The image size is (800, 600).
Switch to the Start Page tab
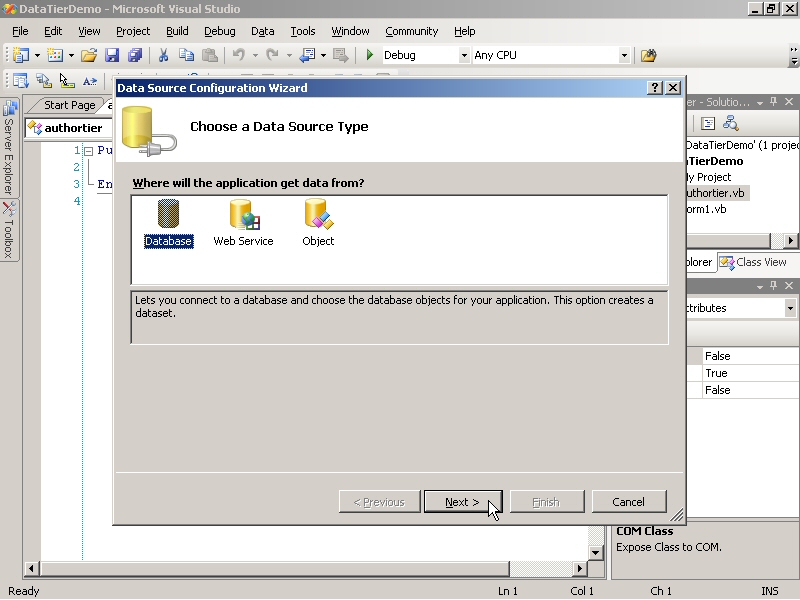69,105
